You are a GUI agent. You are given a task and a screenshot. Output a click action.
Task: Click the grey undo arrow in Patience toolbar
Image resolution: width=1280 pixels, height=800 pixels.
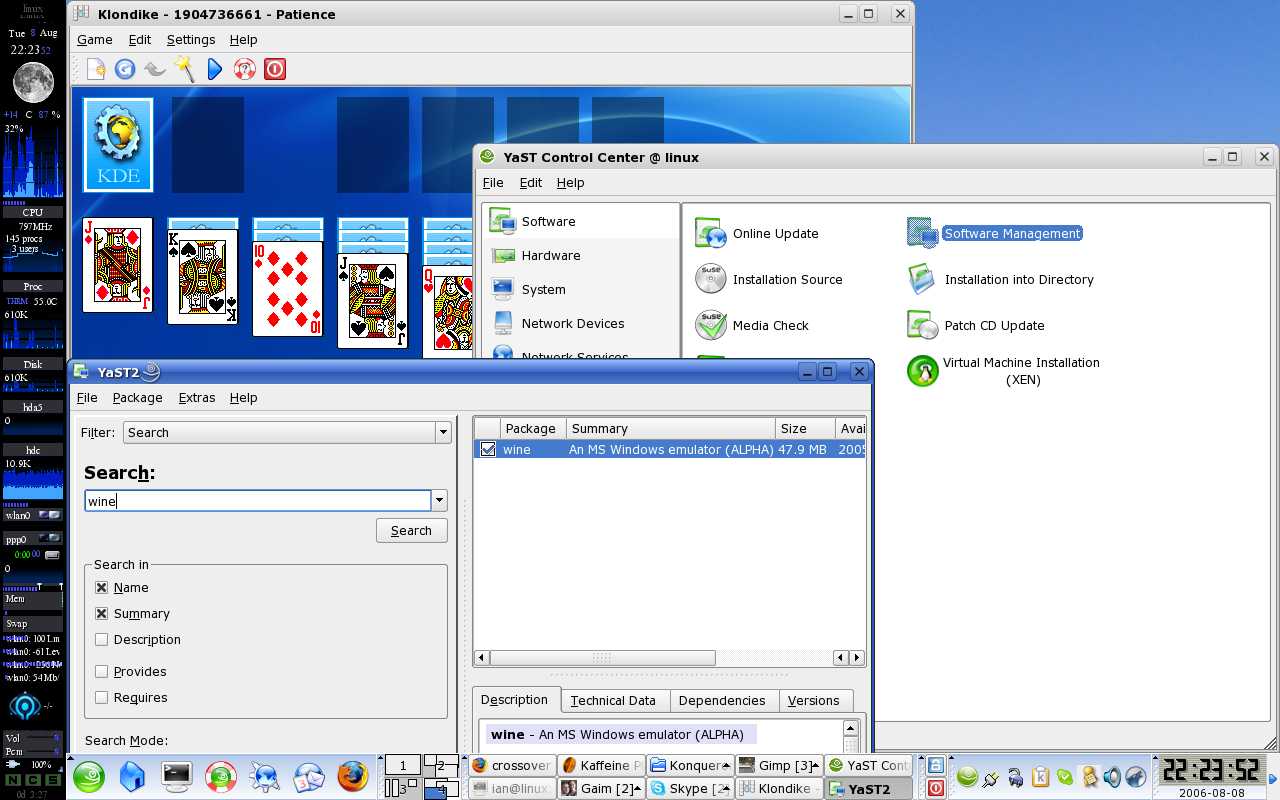[x=155, y=69]
